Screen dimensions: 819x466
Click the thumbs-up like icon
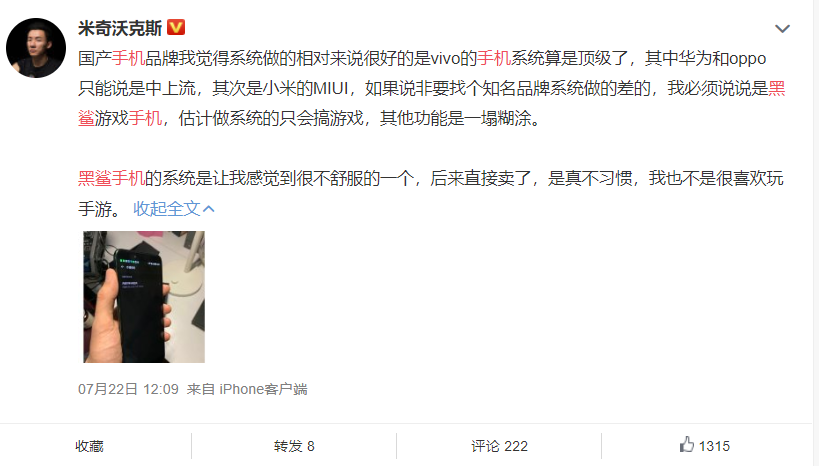[x=686, y=445]
